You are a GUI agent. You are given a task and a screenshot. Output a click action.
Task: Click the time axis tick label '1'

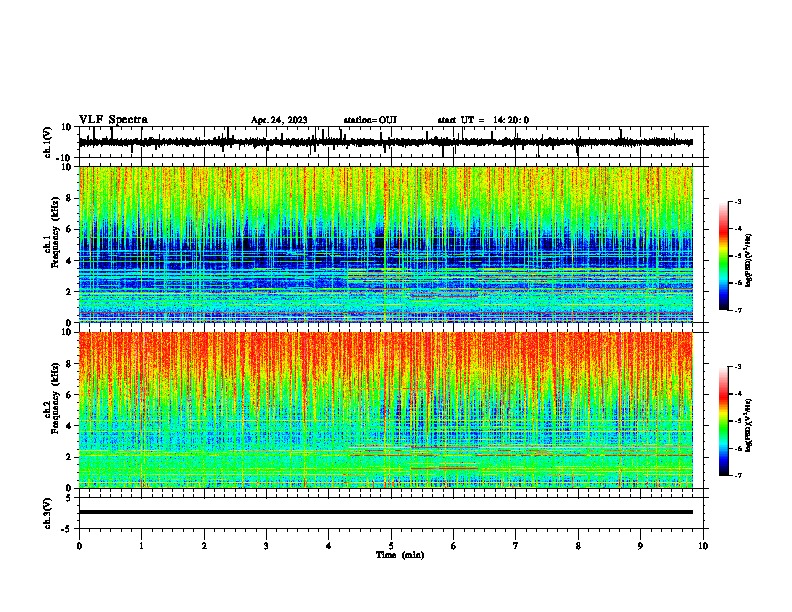click(141, 546)
